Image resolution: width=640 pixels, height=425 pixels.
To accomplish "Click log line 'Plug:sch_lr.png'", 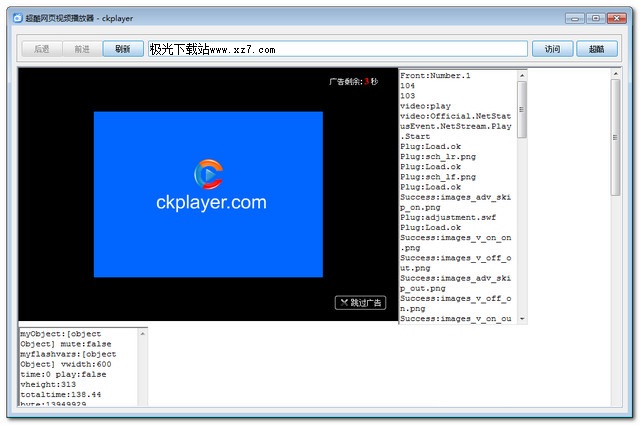I will click(x=438, y=156).
